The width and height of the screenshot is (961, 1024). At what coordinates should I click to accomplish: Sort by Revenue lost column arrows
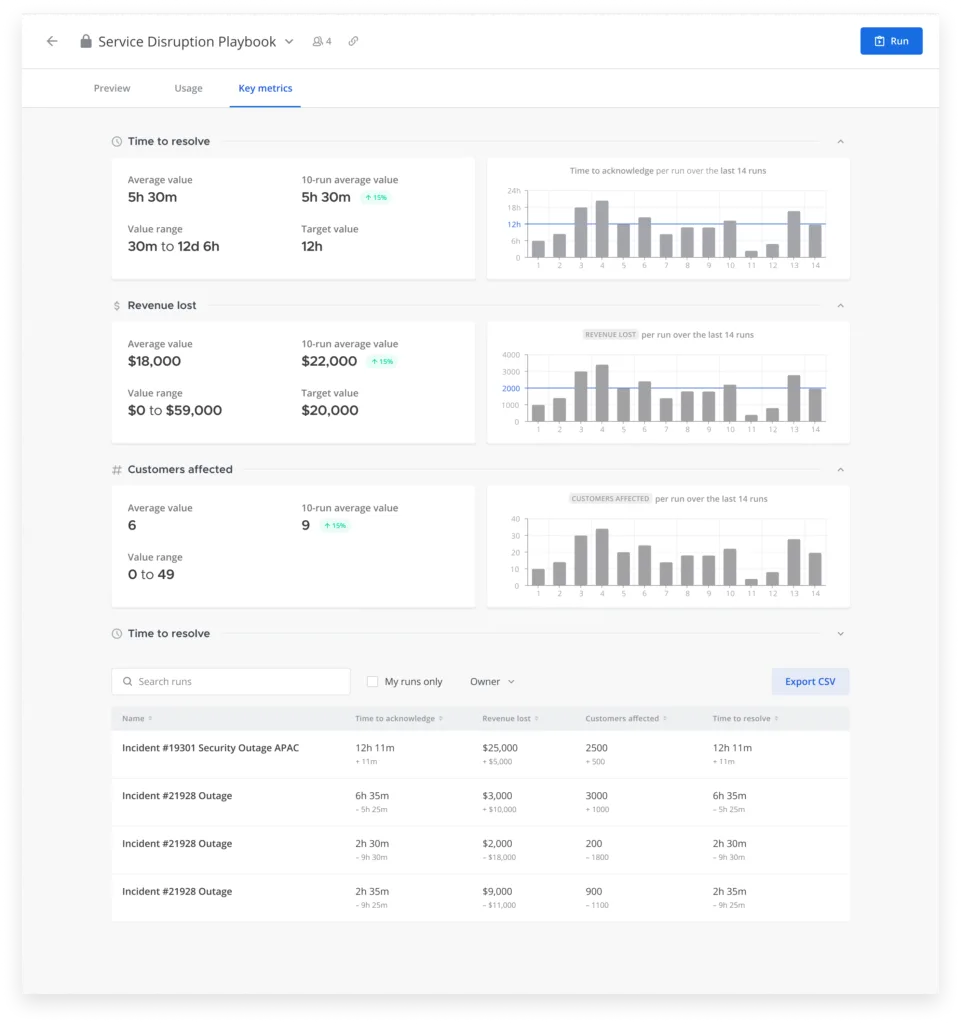(537, 718)
